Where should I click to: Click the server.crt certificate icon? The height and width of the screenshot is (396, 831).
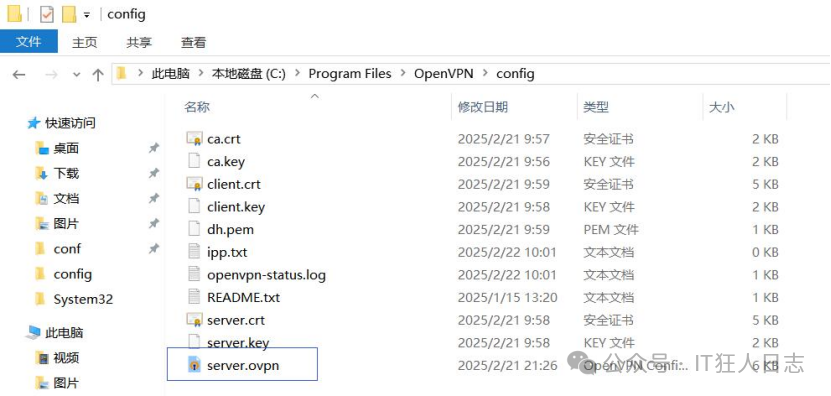click(195, 320)
